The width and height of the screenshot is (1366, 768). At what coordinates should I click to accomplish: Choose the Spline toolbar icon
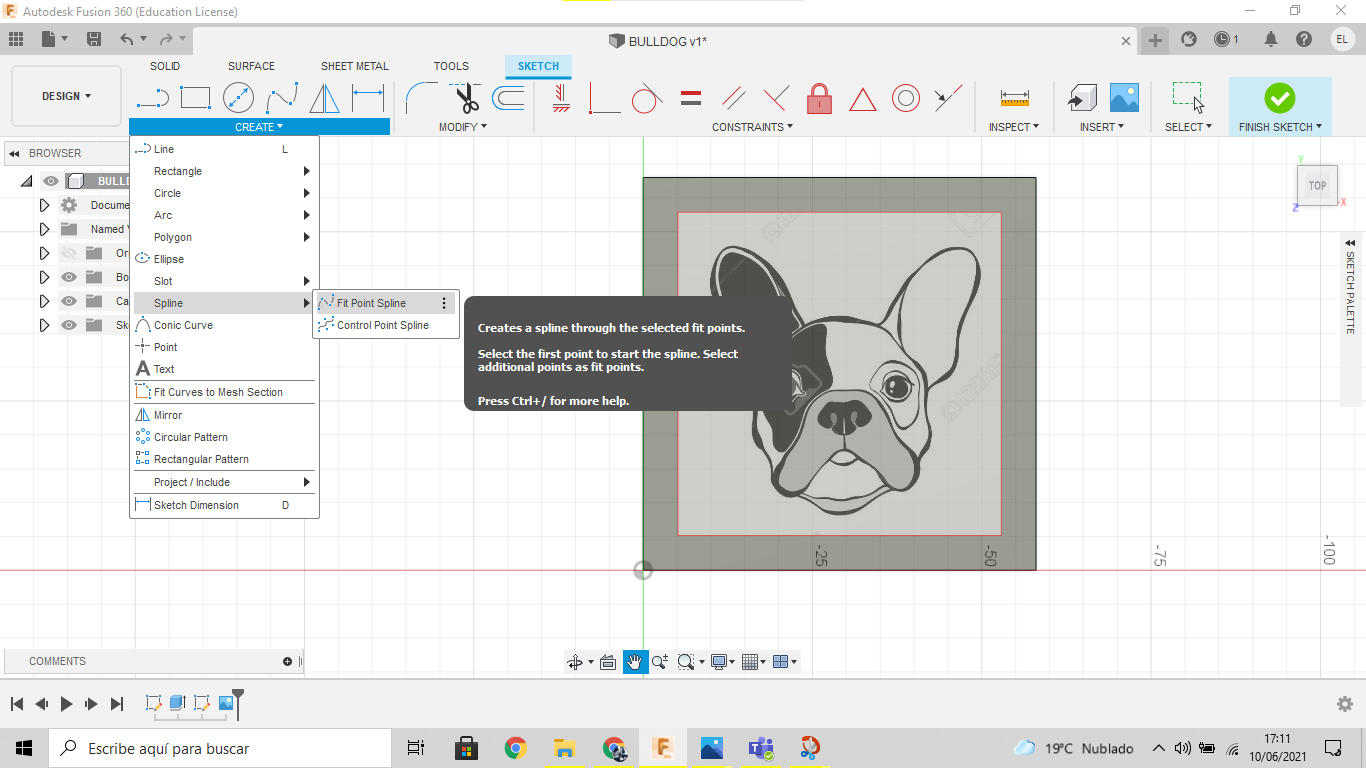pyautogui.click(x=282, y=98)
